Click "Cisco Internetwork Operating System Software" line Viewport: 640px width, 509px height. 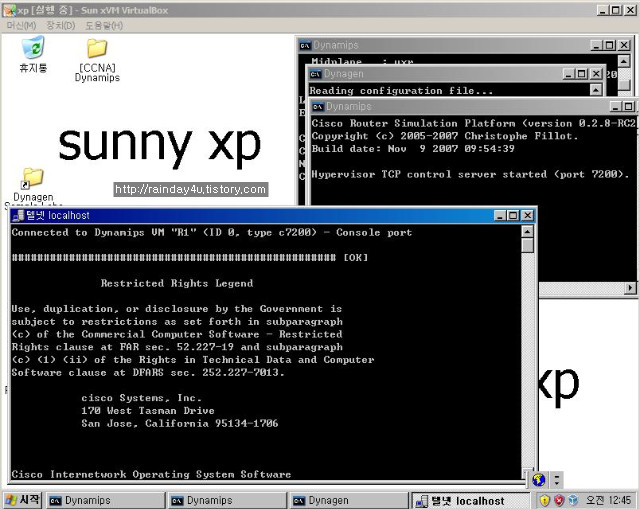151,474
